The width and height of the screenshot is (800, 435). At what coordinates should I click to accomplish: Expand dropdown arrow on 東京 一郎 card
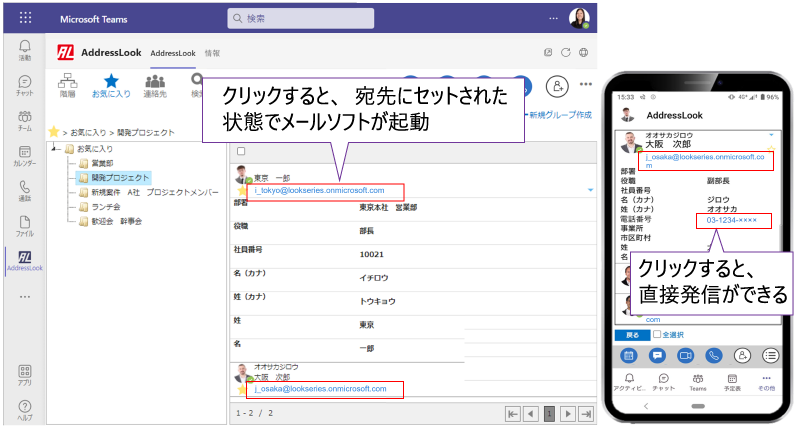pyautogui.click(x=591, y=189)
